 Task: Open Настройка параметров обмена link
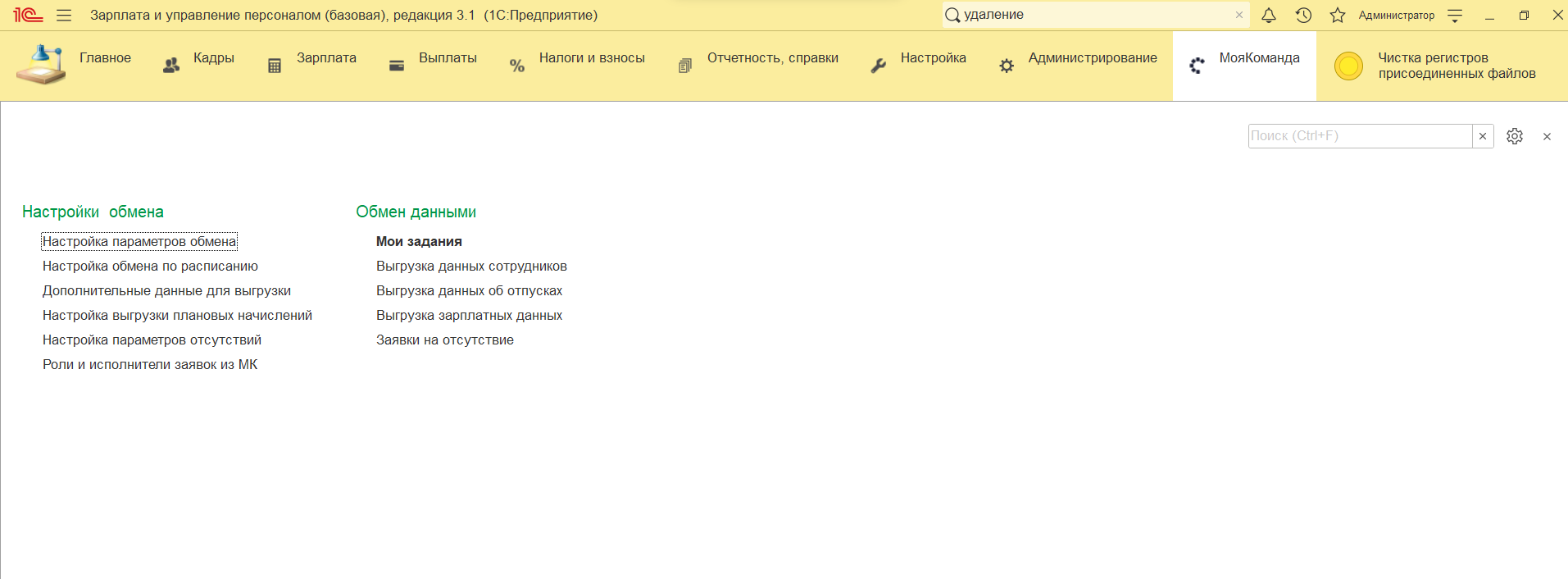(x=139, y=241)
